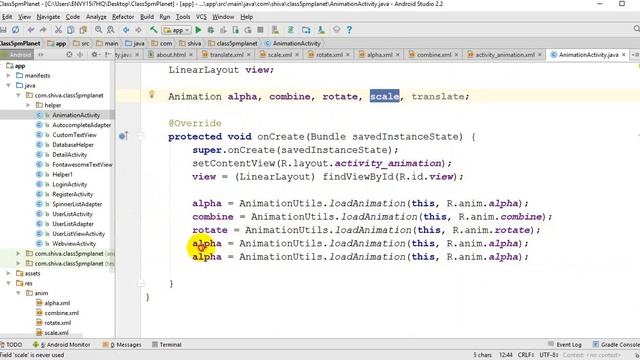Image resolution: width=640 pixels, height=360 pixels.
Task: Close the AnimationActivity.java tab
Action: pos(624,55)
